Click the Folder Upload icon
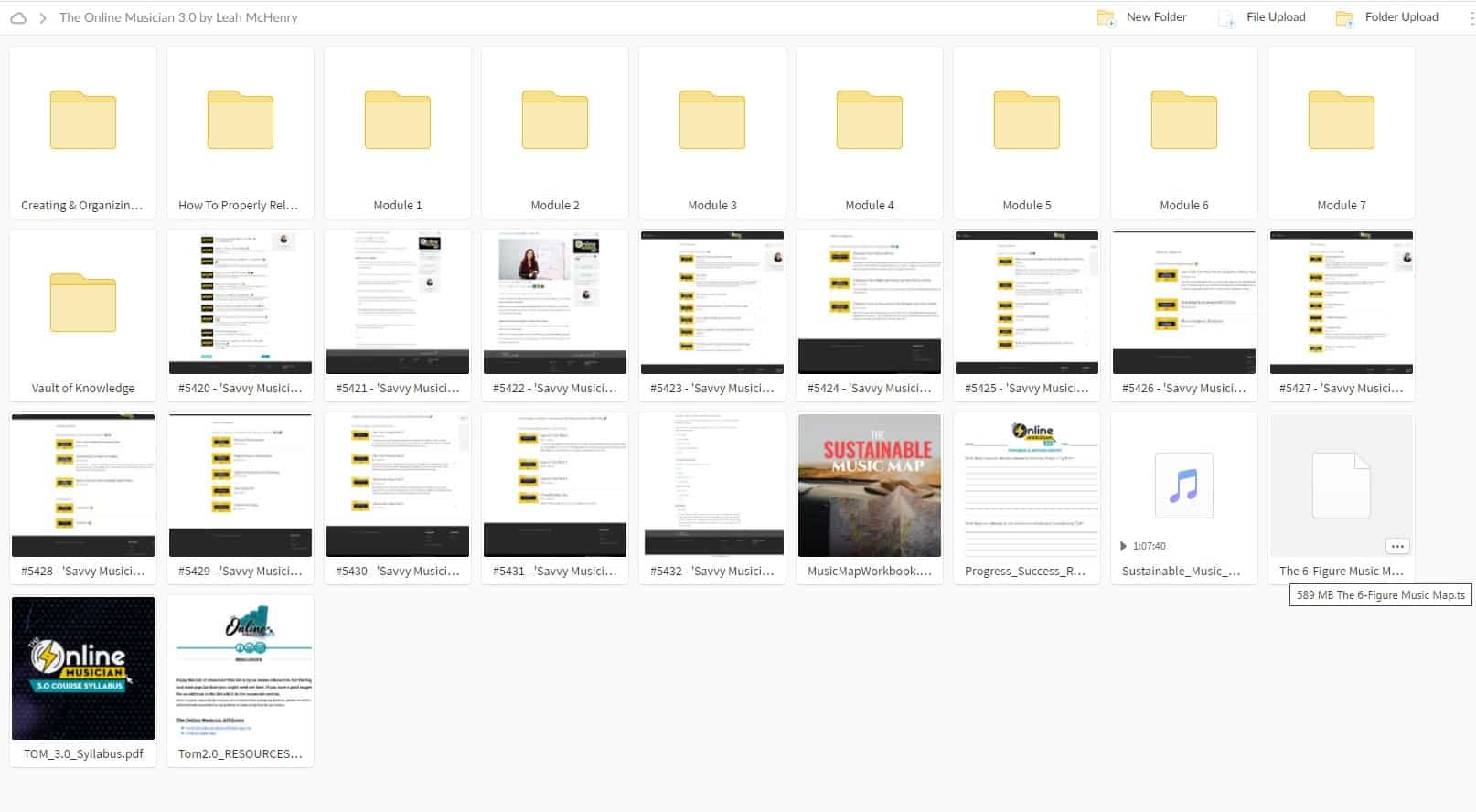Image resolution: width=1476 pixels, height=812 pixels. [x=1344, y=18]
